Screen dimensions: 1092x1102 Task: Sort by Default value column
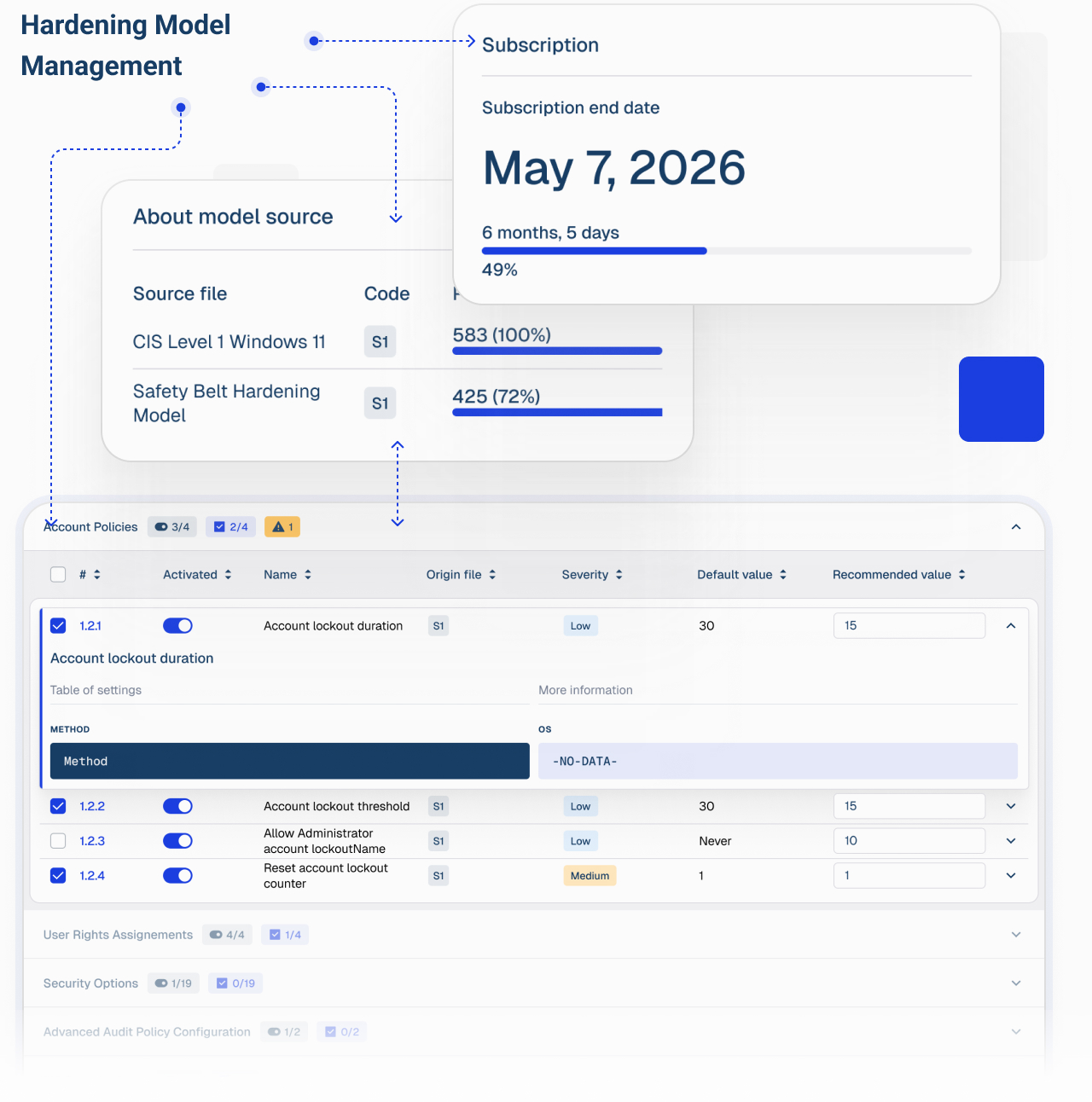click(782, 575)
